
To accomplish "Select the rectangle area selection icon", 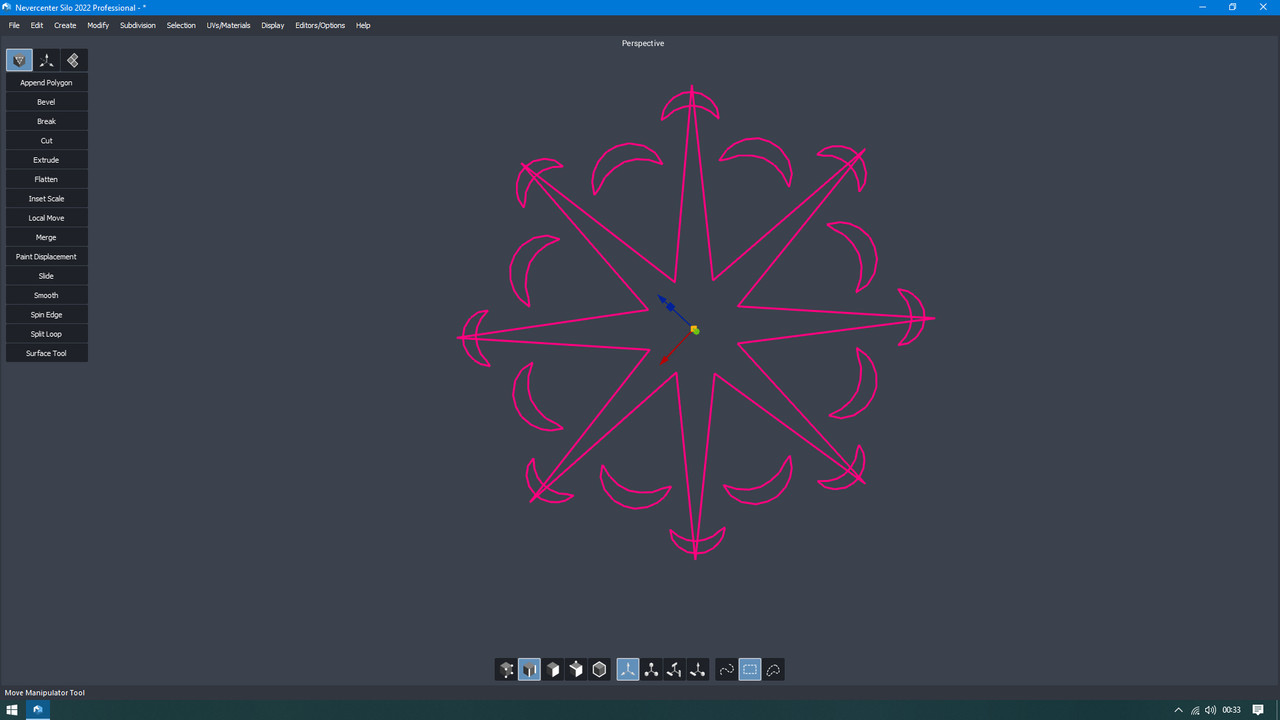I will (750, 670).
